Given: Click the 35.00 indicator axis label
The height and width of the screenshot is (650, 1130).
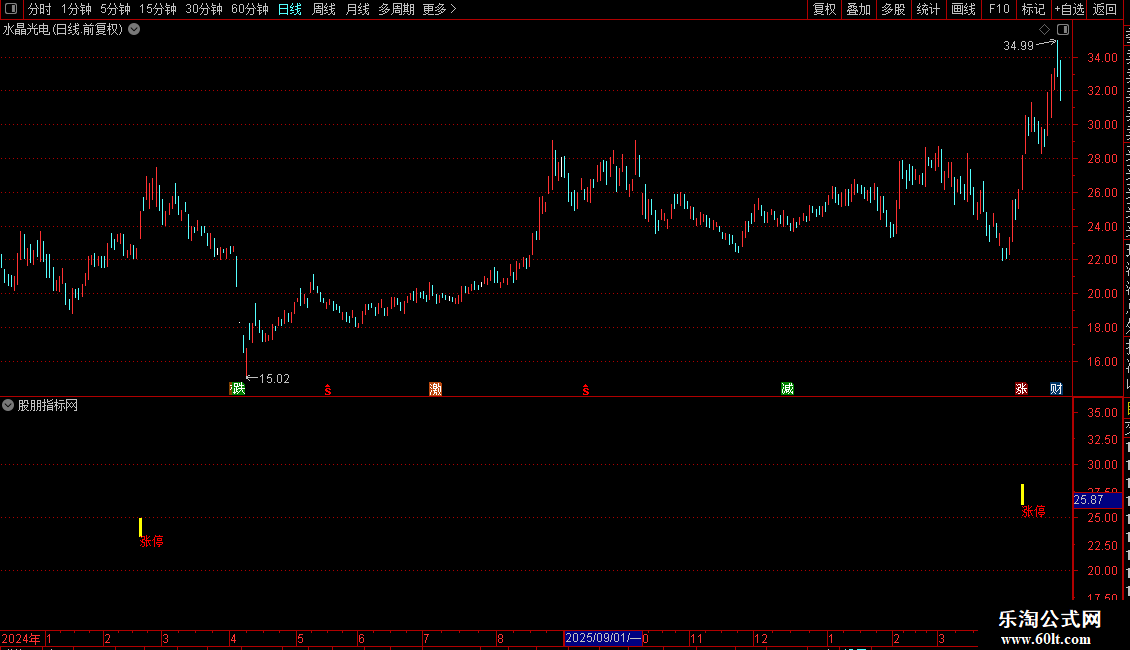Looking at the screenshot, I should 1103,413.
